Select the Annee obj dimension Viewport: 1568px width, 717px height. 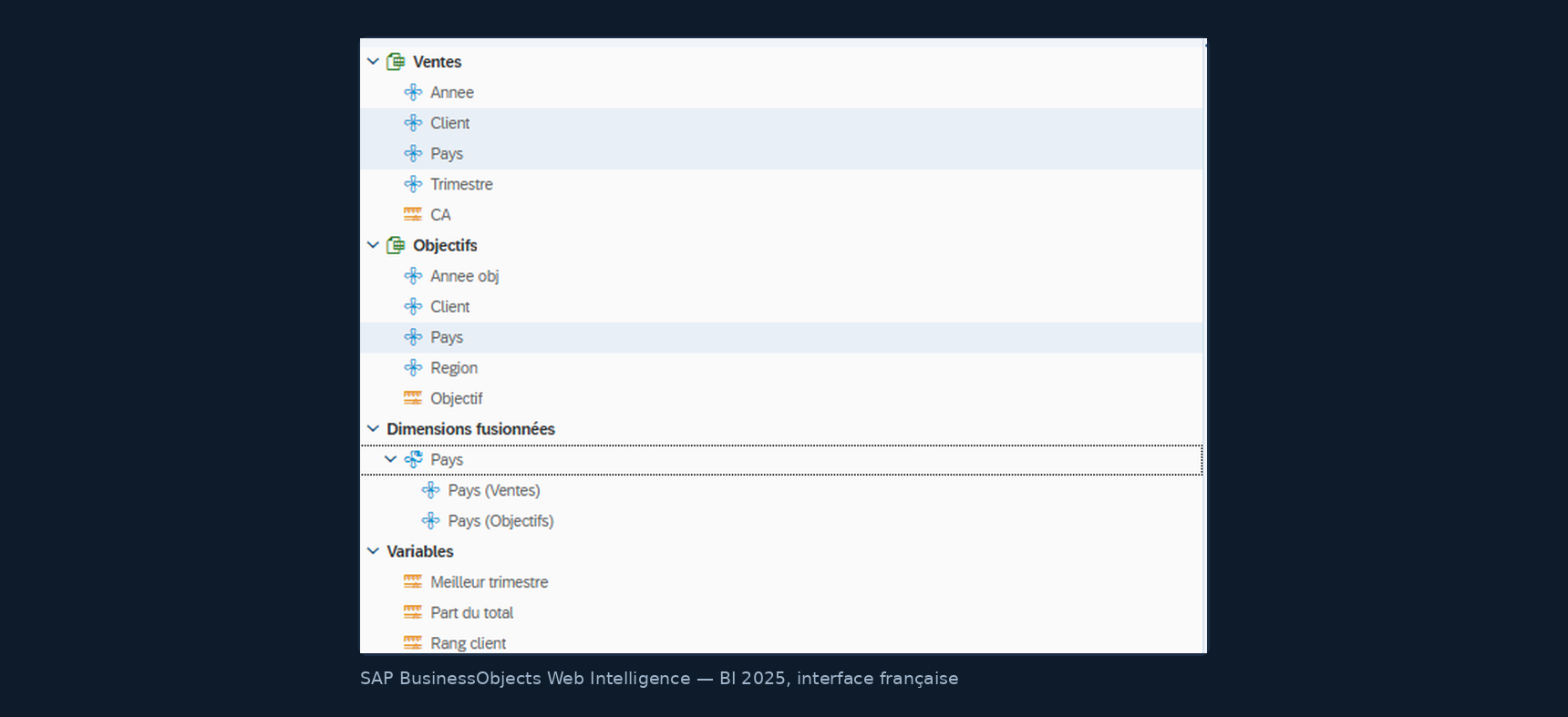tap(465, 276)
